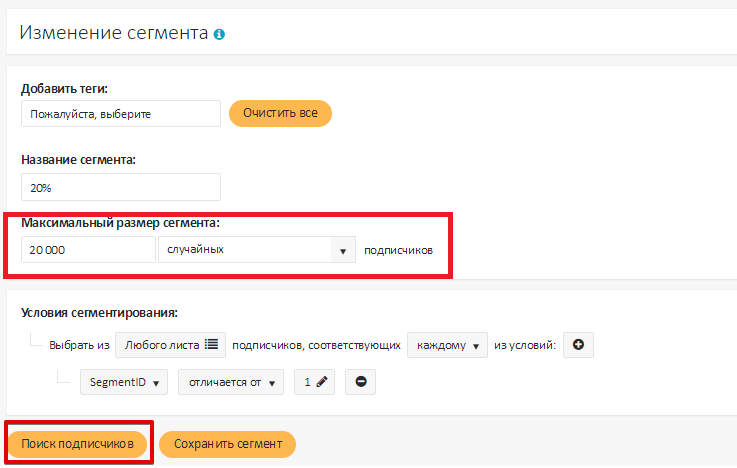Click the "Изменение сегмента" heading
The image size is (737, 468).
pyautogui.click(x=113, y=32)
